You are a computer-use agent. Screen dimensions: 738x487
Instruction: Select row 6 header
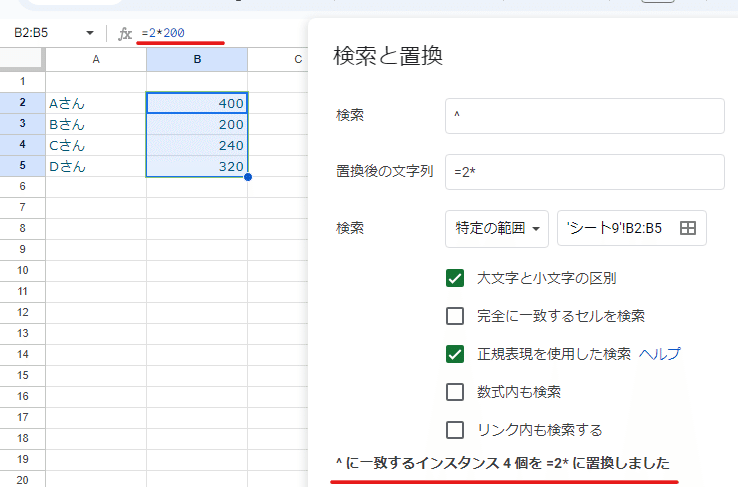coord(23,186)
